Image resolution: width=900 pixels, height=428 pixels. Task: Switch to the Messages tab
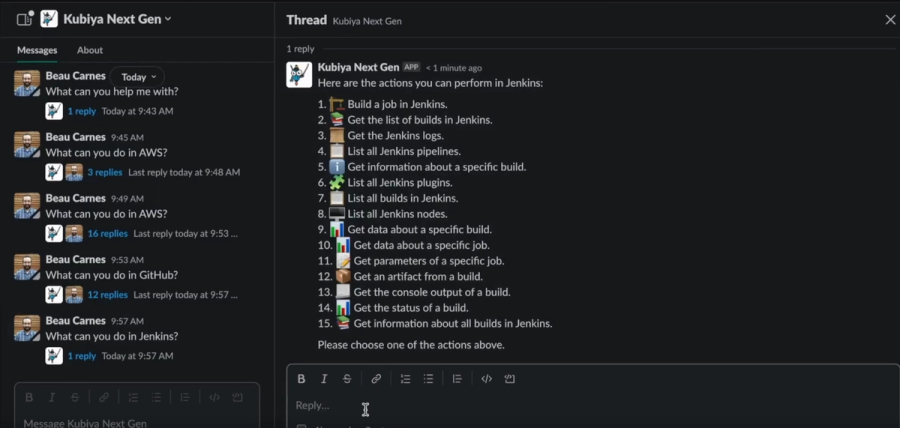pos(37,50)
